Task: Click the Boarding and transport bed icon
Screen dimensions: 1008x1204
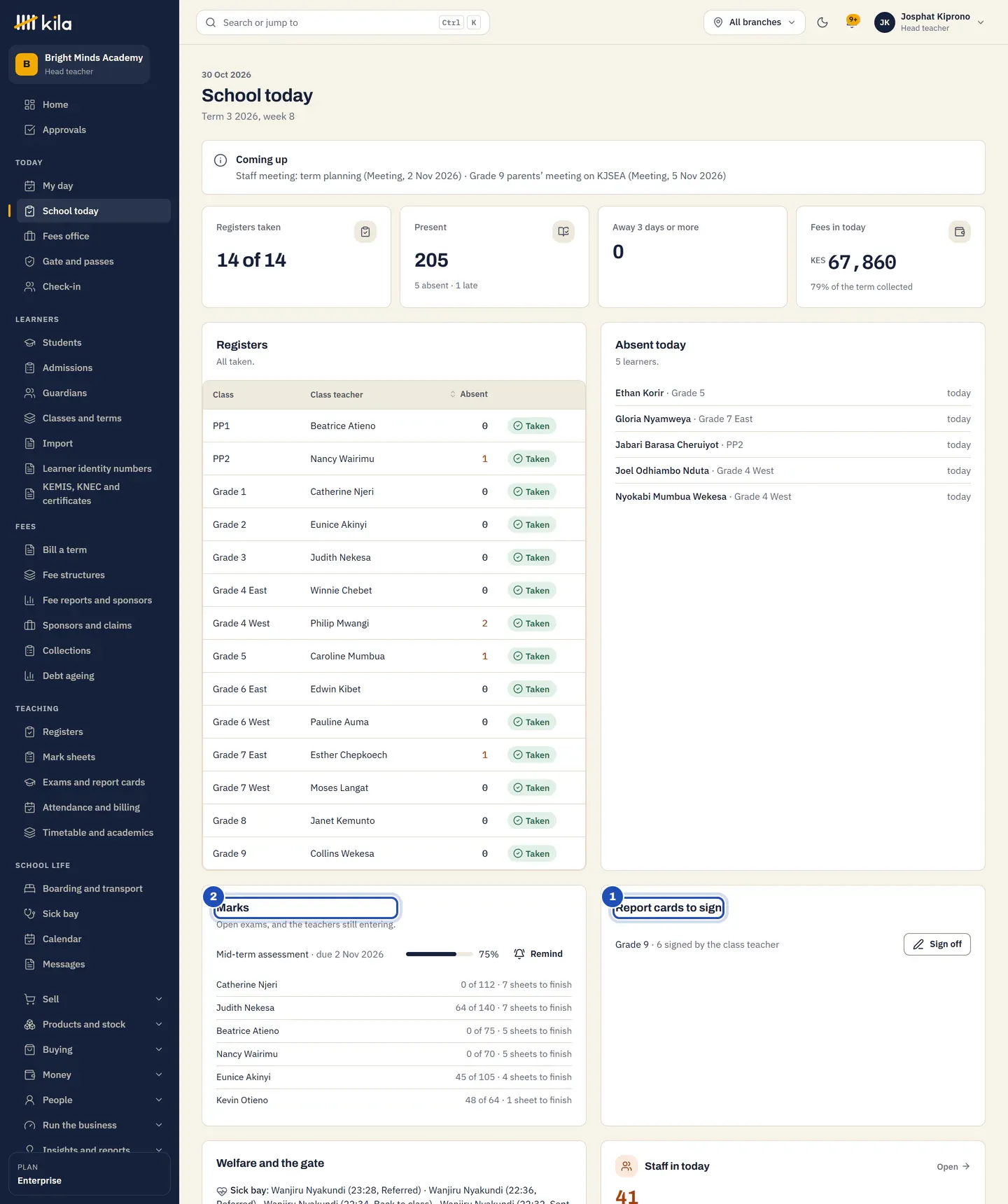Action: (x=29, y=888)
